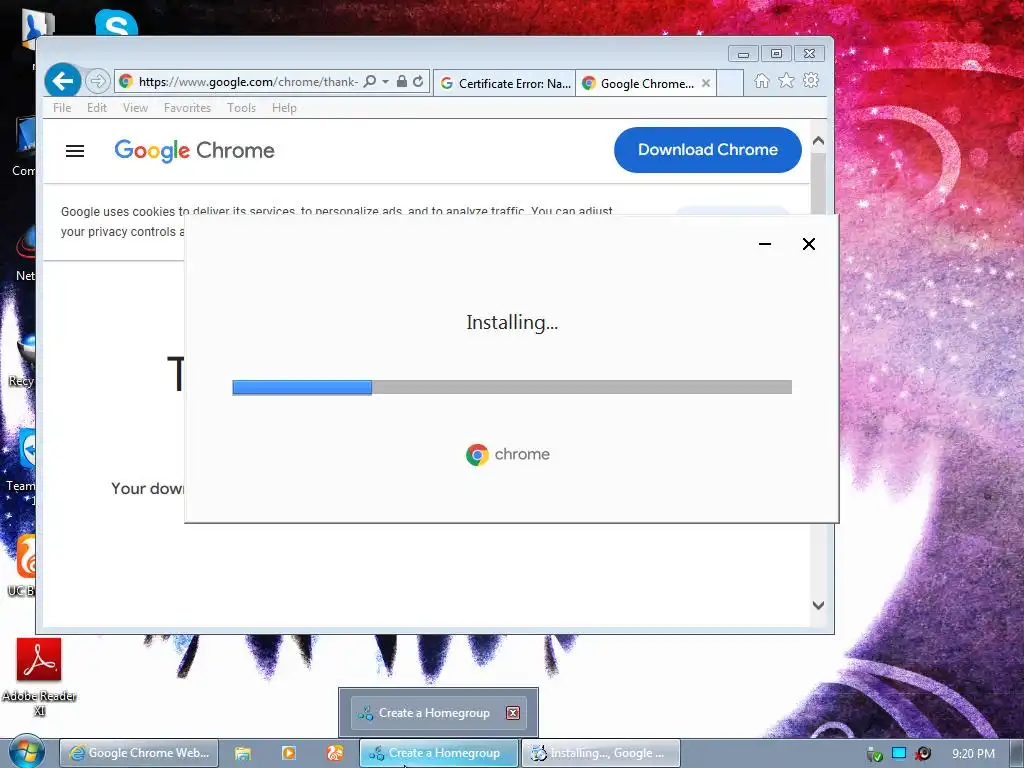The image size is (1024, 768).
Task: Click inside the IE address bar URL
Action: click(x=248, y=82)
